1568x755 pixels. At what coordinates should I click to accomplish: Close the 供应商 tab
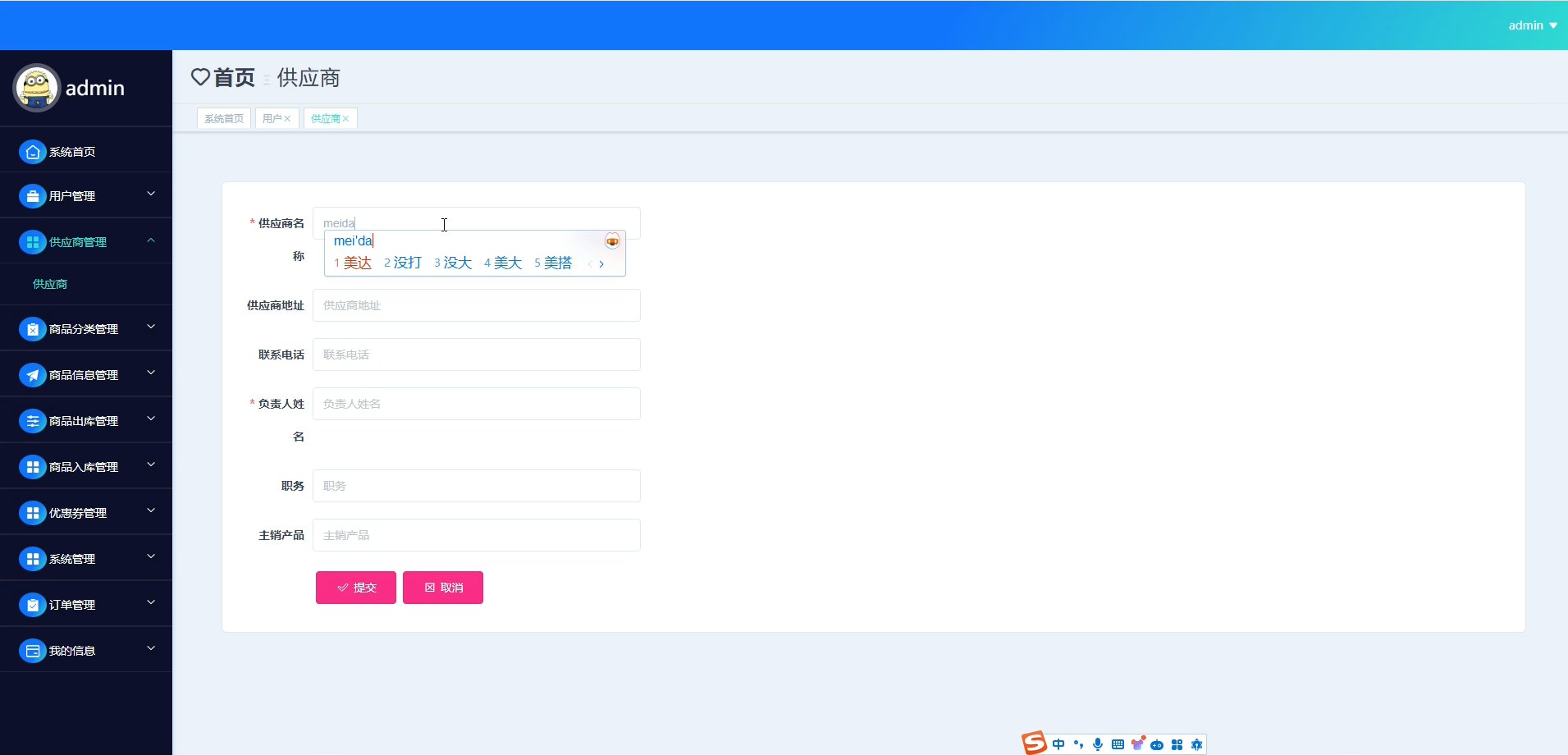(x=345, y=119)
